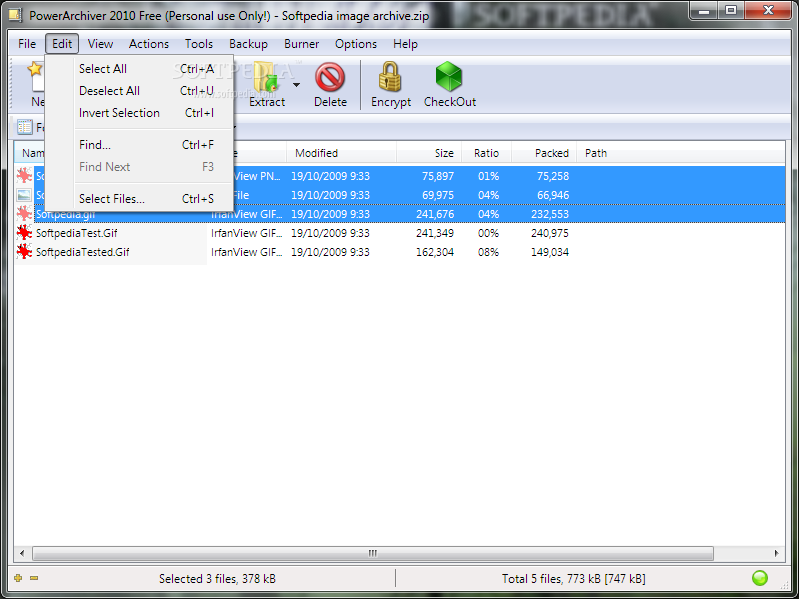Choose Invert Selection menu entry
Screen dimensions: 799x599
(x=139, y=113)
